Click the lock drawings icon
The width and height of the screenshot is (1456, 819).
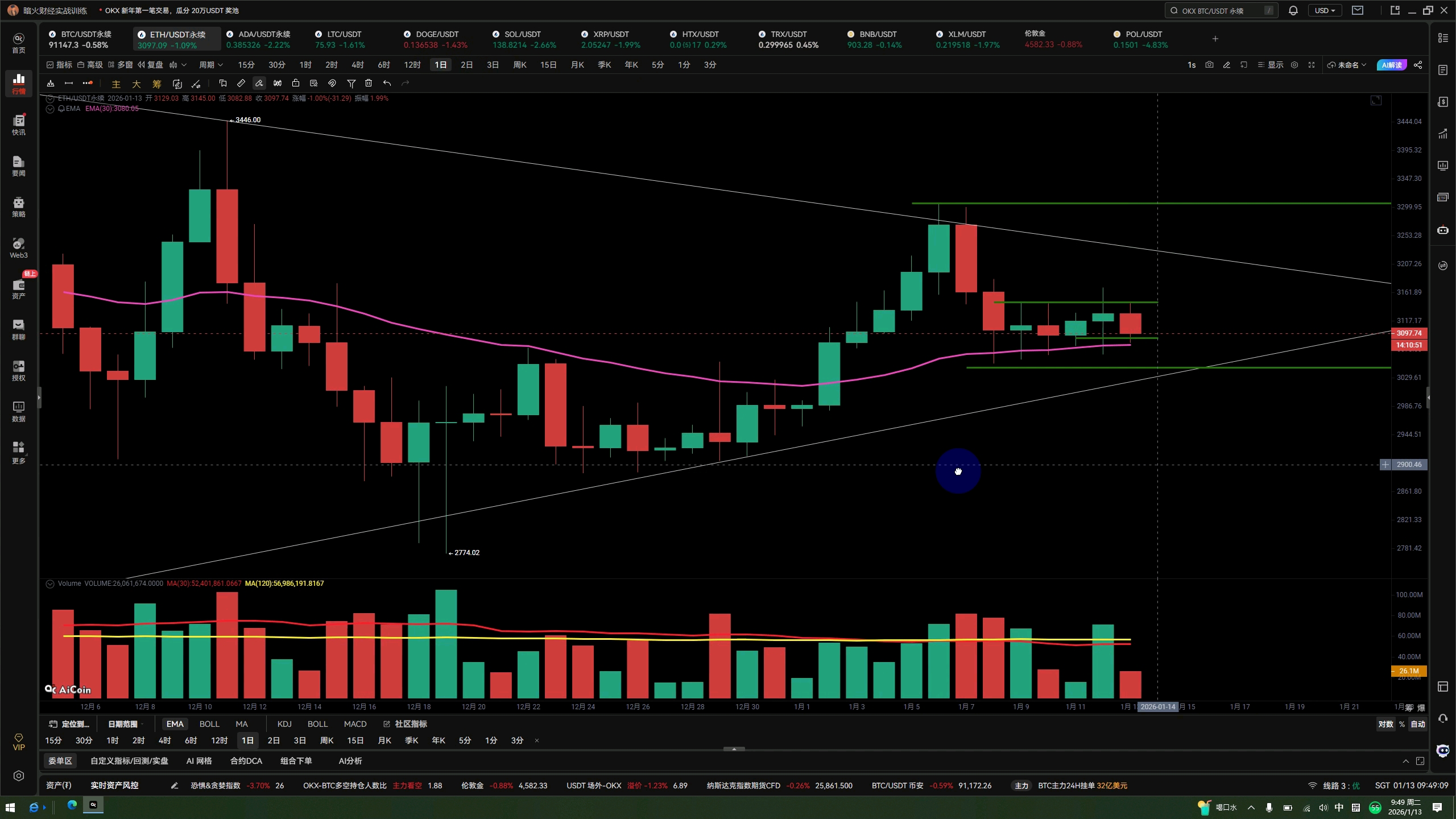[x=295, y=84]
